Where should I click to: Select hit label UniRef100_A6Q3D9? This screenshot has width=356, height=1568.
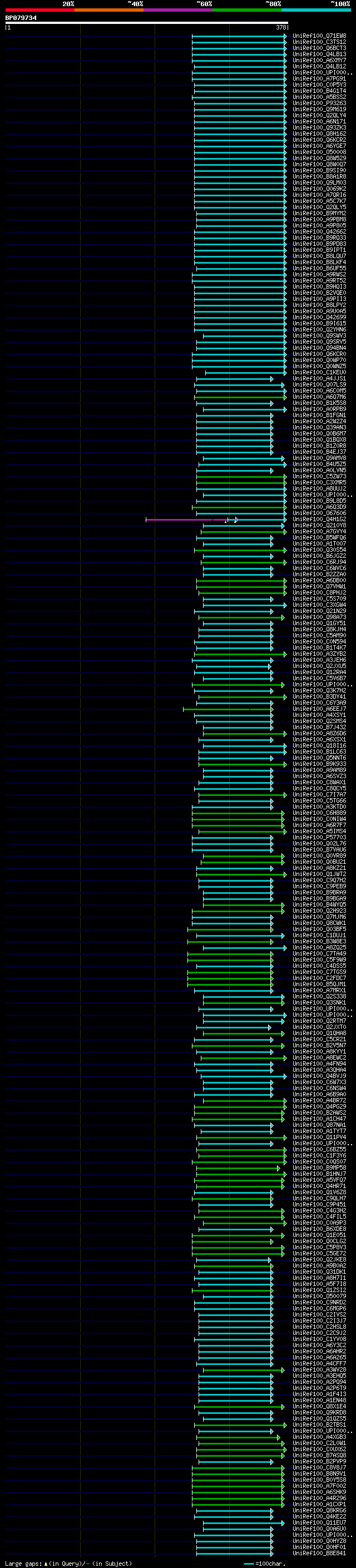coord(319,507)
